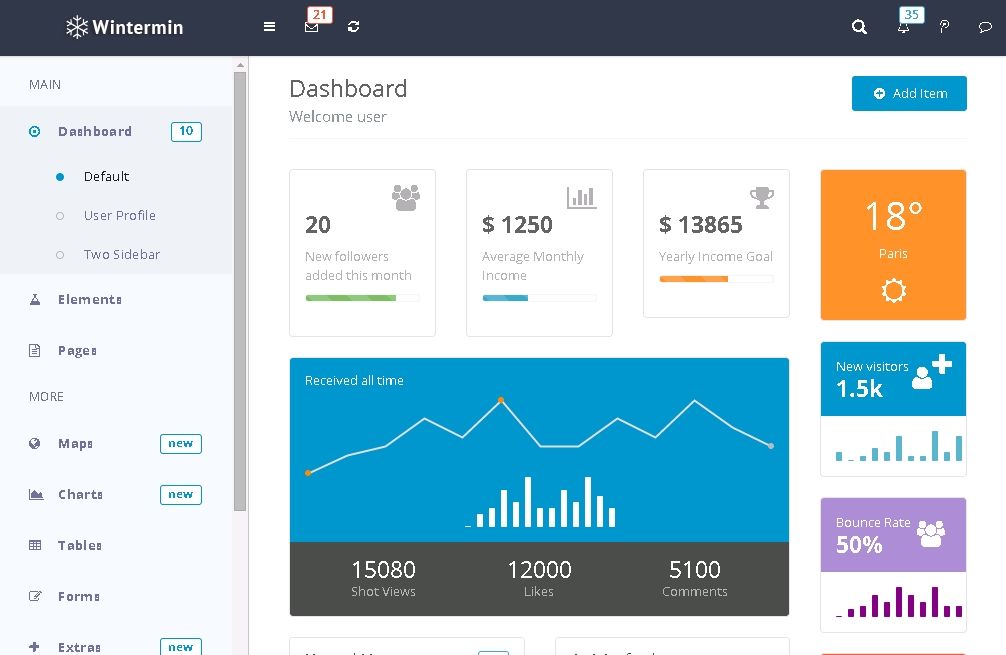The image size is (1006, 655).
Task: Expand the Pages sidebar menu
Action: pyautogui.click(x=77, y=350)
